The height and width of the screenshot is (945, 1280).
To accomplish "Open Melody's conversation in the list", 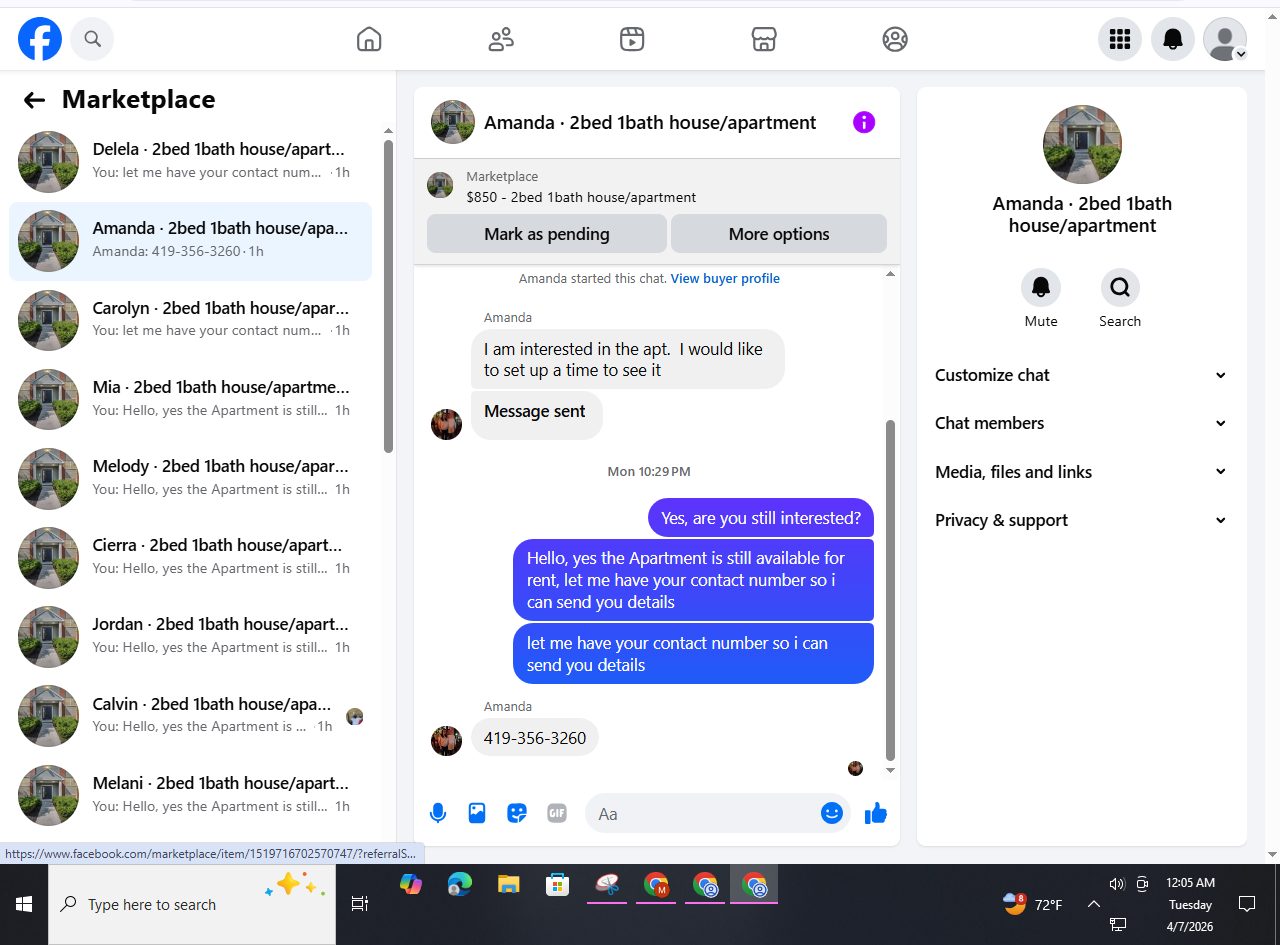I will (190, 478).
